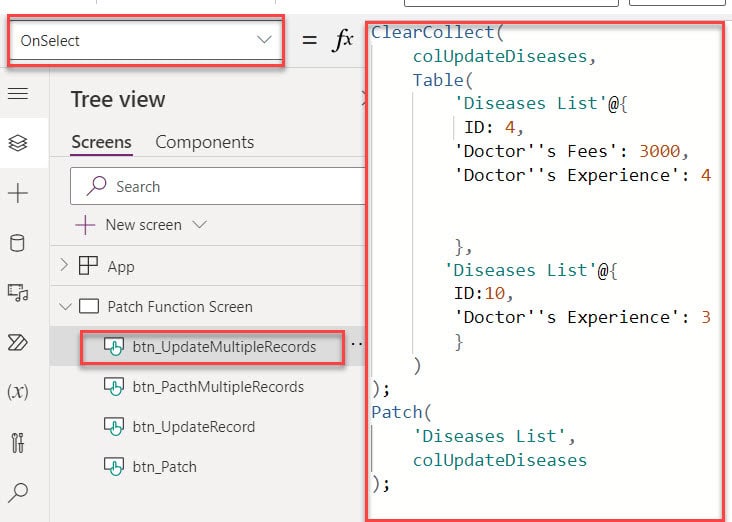732x522 pixels.
Task: Expand the App tree node
Action: 64,266
